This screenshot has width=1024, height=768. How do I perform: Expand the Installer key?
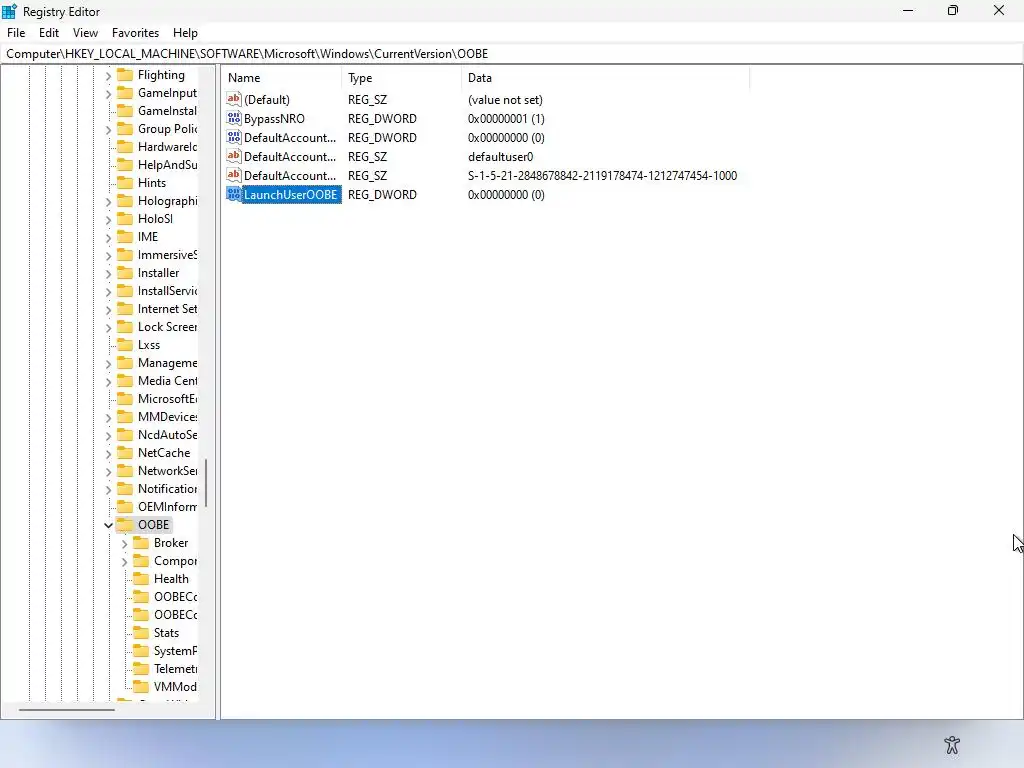tap(108, 274)
